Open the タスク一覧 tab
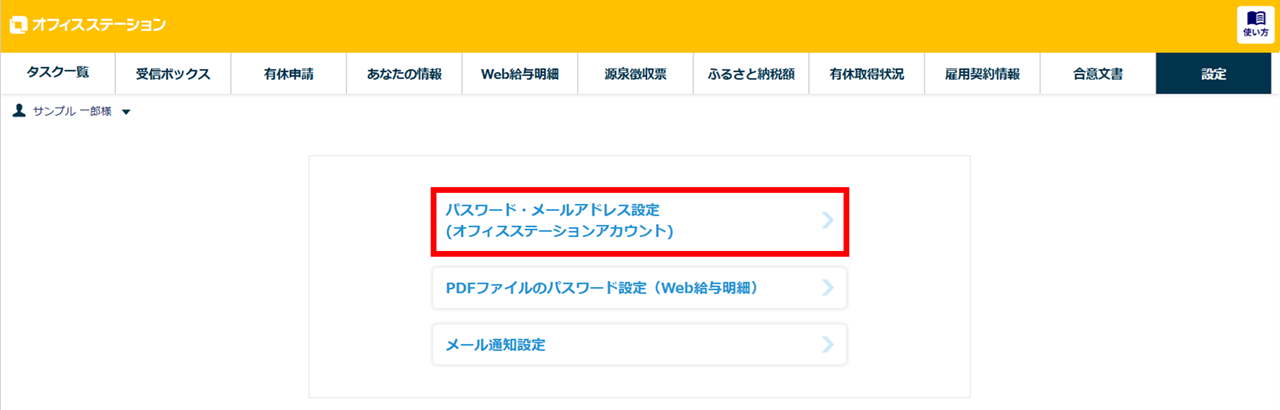 (x=57, y=73)
